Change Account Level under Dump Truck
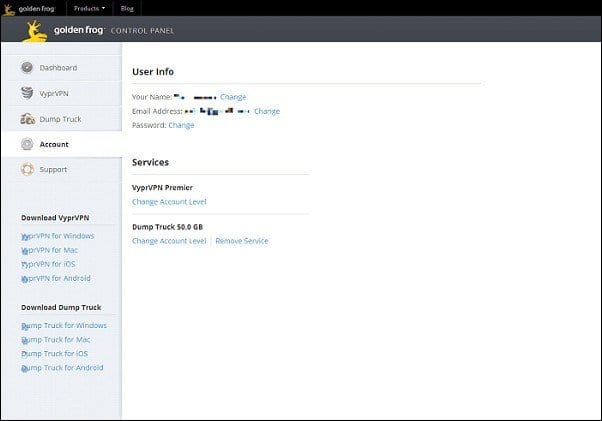The width and height of the screenshot is (602, 421). click(x=169, y=241)
